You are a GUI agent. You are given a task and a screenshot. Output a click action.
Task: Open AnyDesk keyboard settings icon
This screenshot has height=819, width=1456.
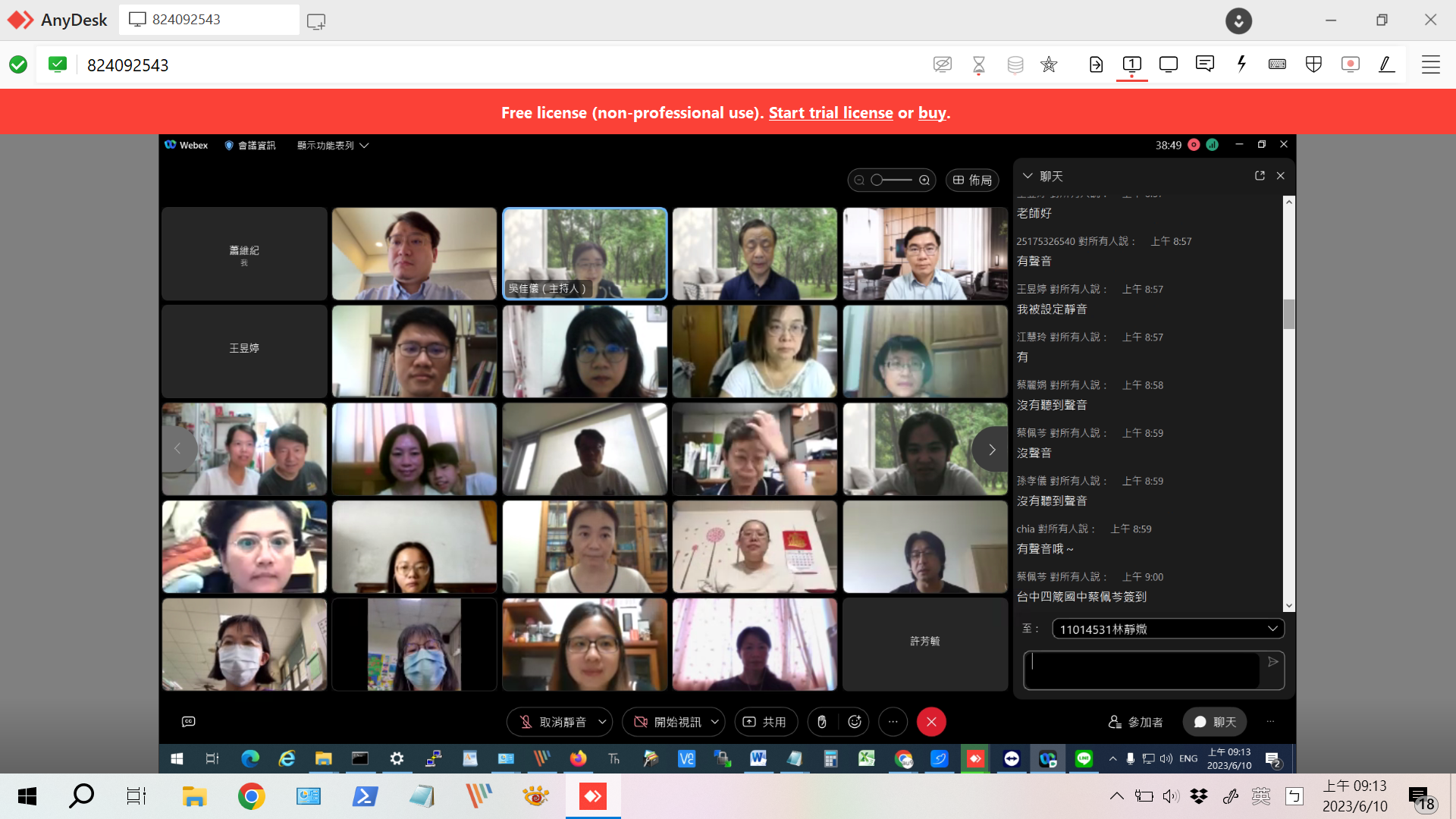(1277, 64)
